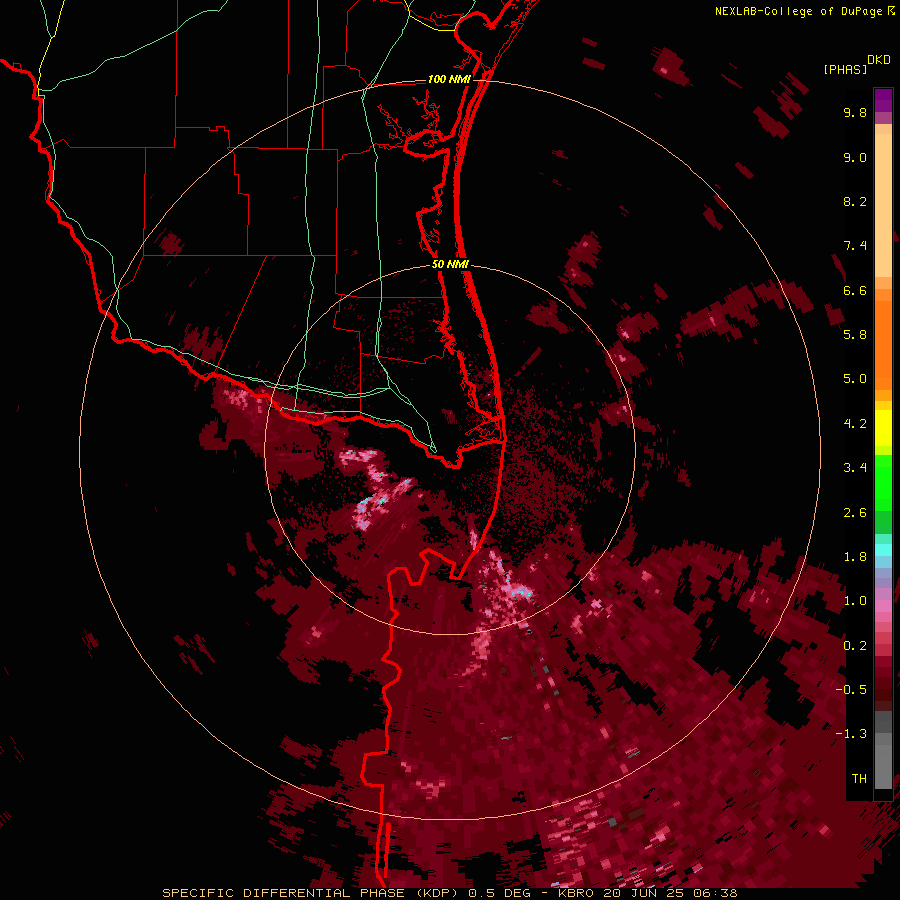Click the 0.2 legend value
Screen dimensions: 900x900
(855, 646)
